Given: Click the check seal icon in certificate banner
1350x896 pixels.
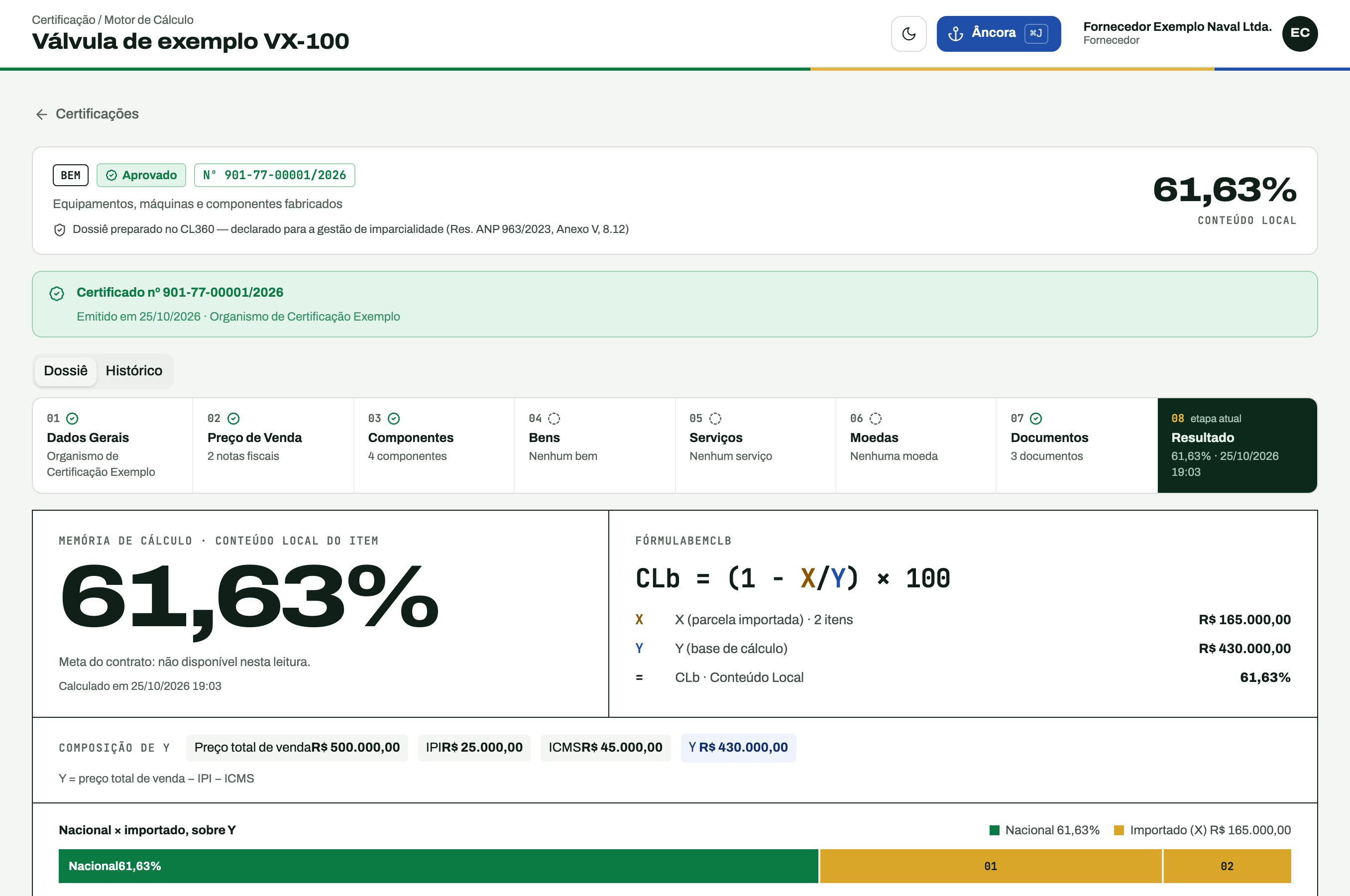Looking at the screenshot, I should 57,294.
